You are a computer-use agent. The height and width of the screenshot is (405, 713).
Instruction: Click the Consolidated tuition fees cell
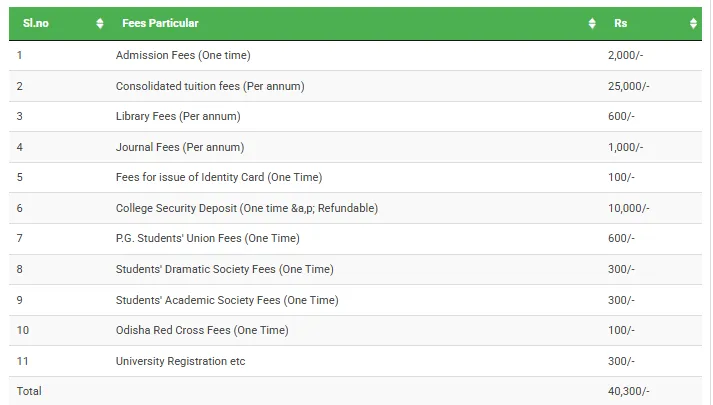pos(210,86)
